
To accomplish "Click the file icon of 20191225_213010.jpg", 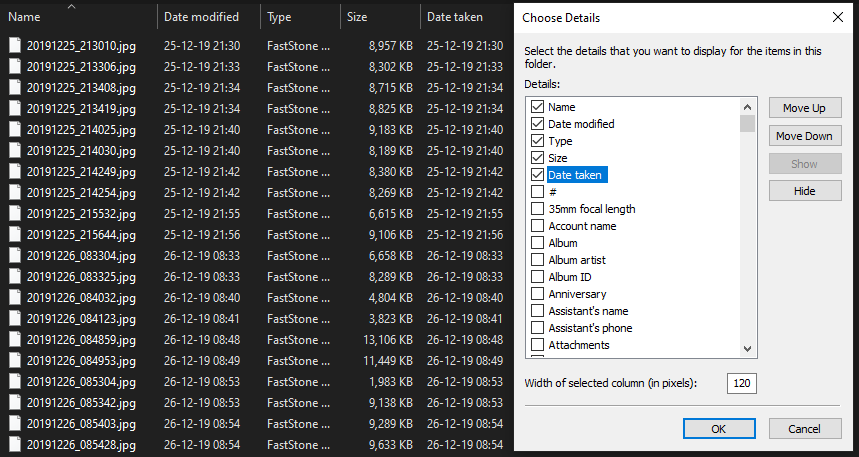I will point(15,46).
